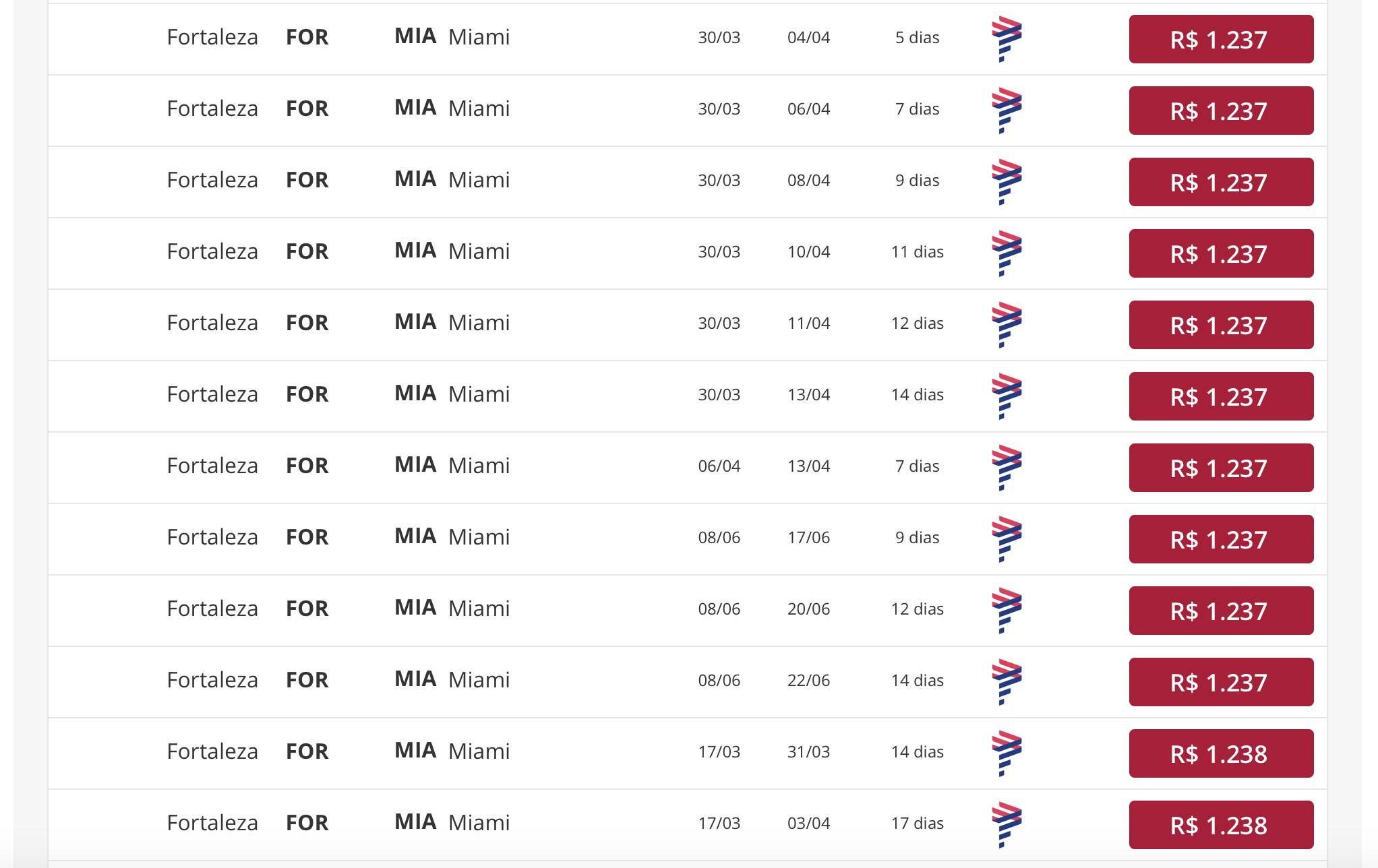The width and height of the screenshot is (1378, 868).
Task: Click Fortaleza FOR origin on 17/03–31/03 row
Action: click(247, 751)
